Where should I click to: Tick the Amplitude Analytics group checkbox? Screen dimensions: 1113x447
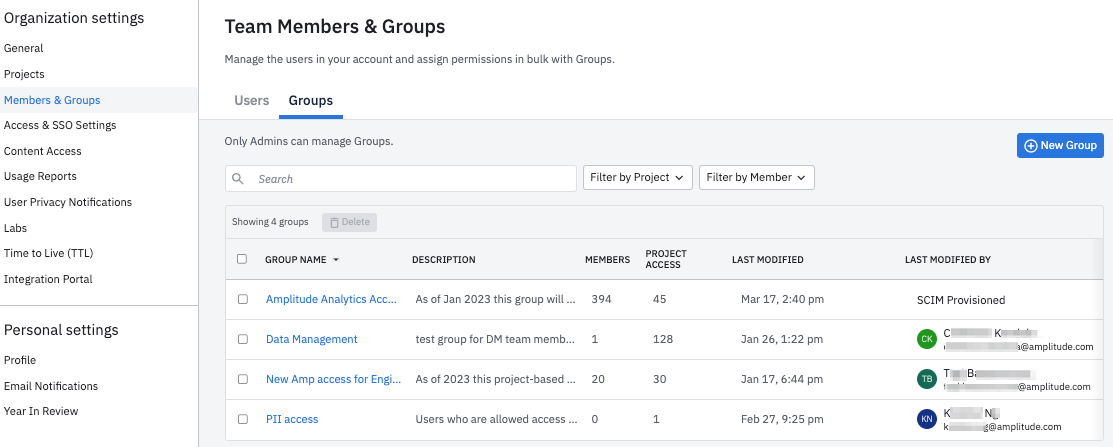pos(243,299)
